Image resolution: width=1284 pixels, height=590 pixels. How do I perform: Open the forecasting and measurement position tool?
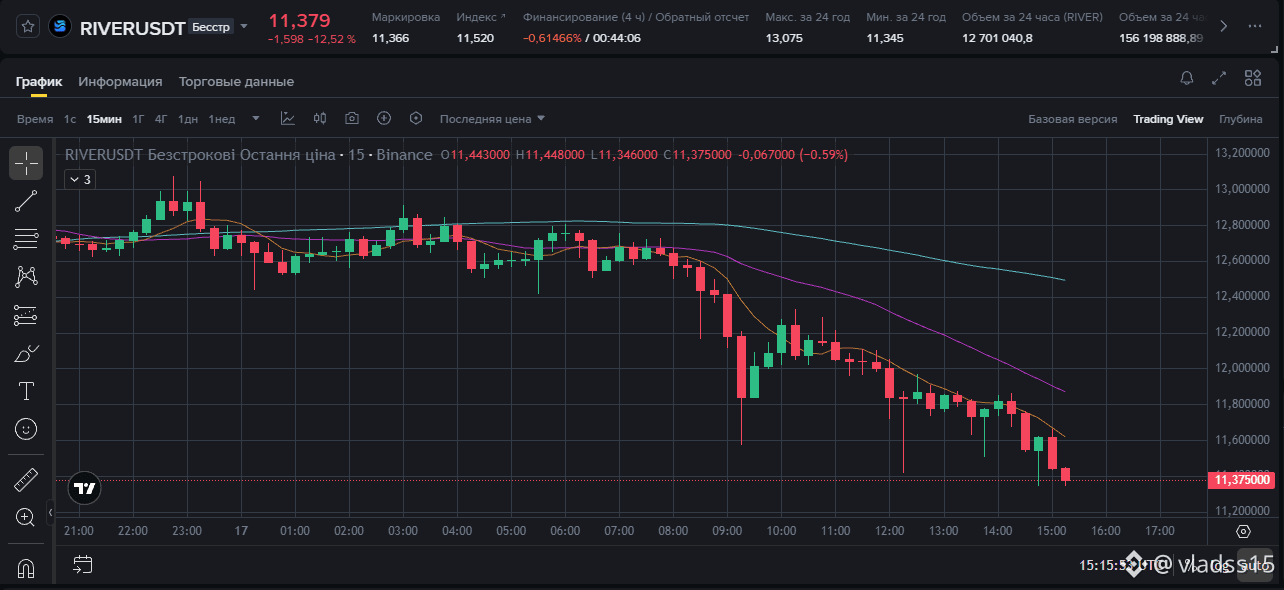click(26, 315)
